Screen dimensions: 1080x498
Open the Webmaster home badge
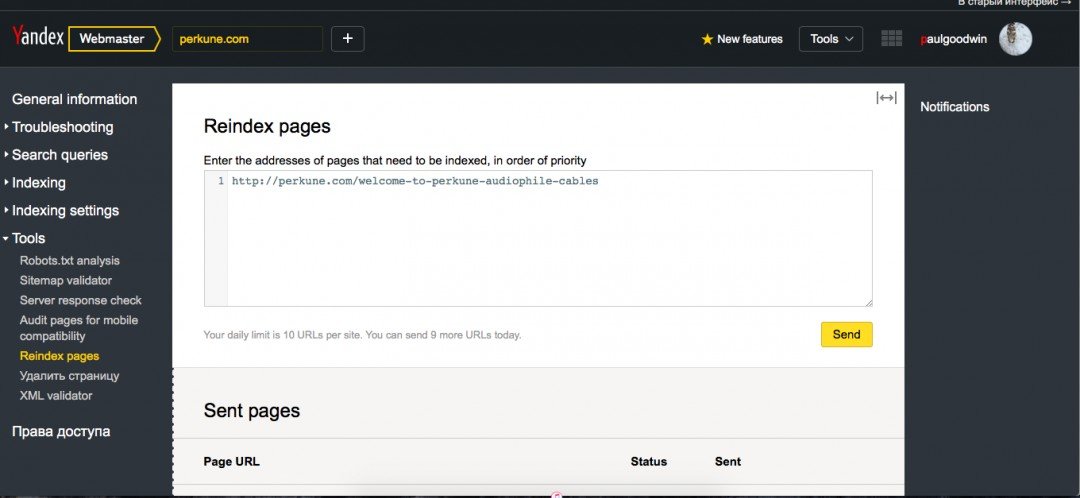coord(114,39)
